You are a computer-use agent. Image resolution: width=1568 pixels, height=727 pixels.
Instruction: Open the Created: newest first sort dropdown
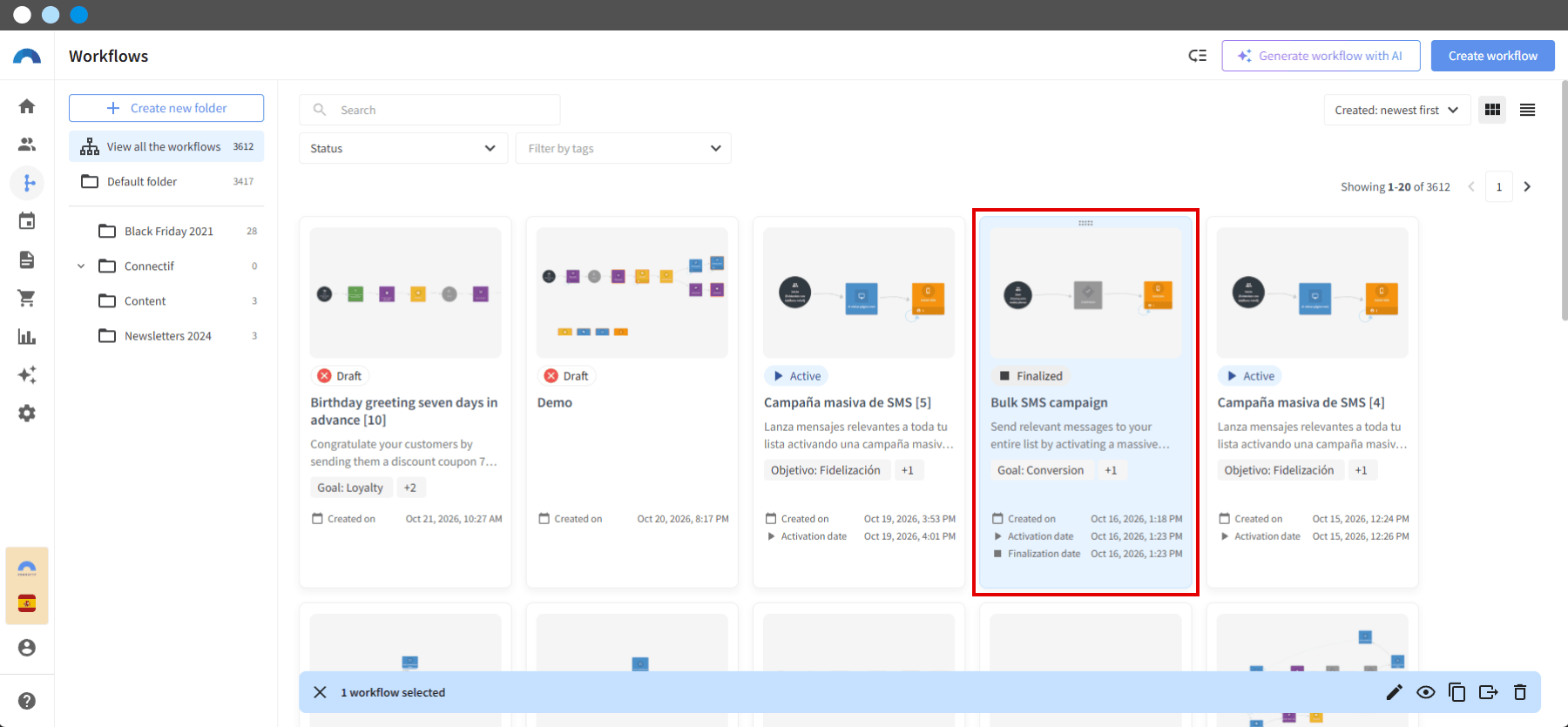pos(1396,110)
